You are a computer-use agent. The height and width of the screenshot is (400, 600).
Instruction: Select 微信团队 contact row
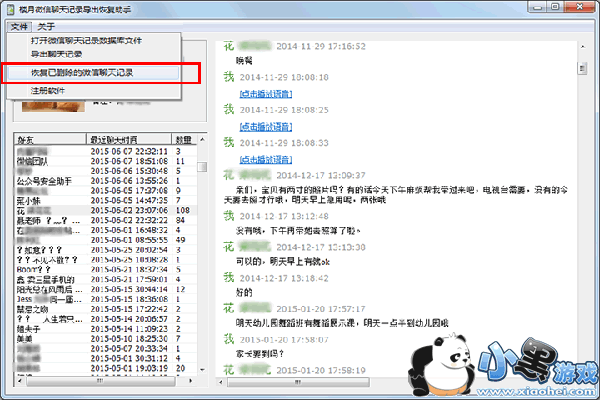pos(106,162)
